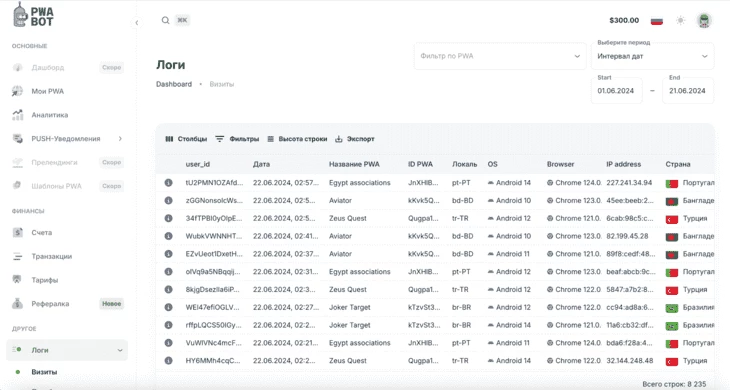The image size is (730, 390).
Task: Toggle light theme with the sun icon
Action: (681, 20)
